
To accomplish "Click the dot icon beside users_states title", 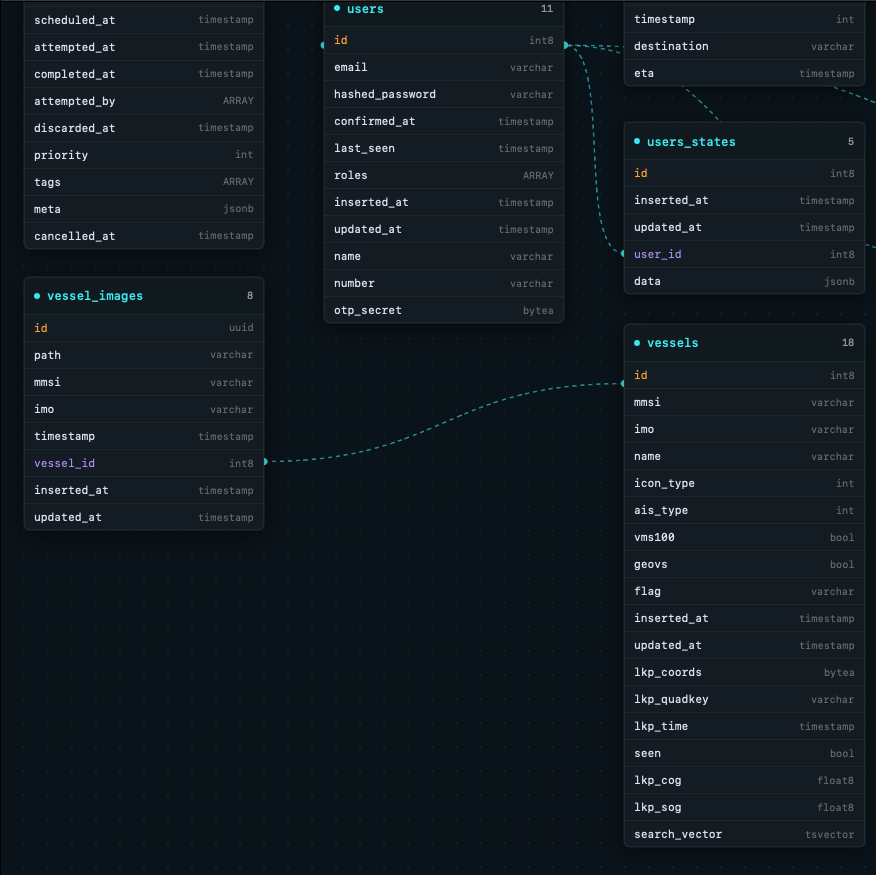I will pos(637,141).
